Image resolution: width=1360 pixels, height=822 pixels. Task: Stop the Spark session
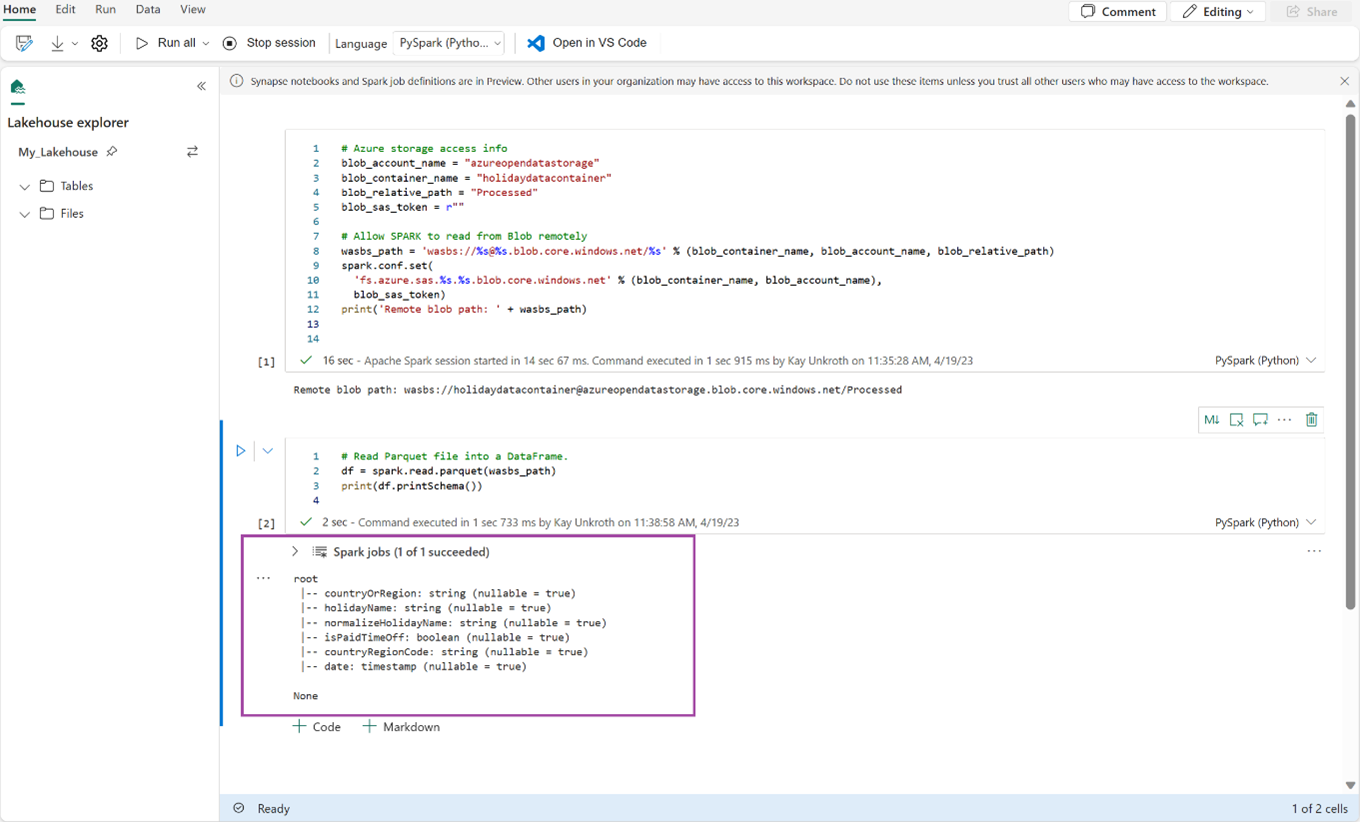point(269,43)
